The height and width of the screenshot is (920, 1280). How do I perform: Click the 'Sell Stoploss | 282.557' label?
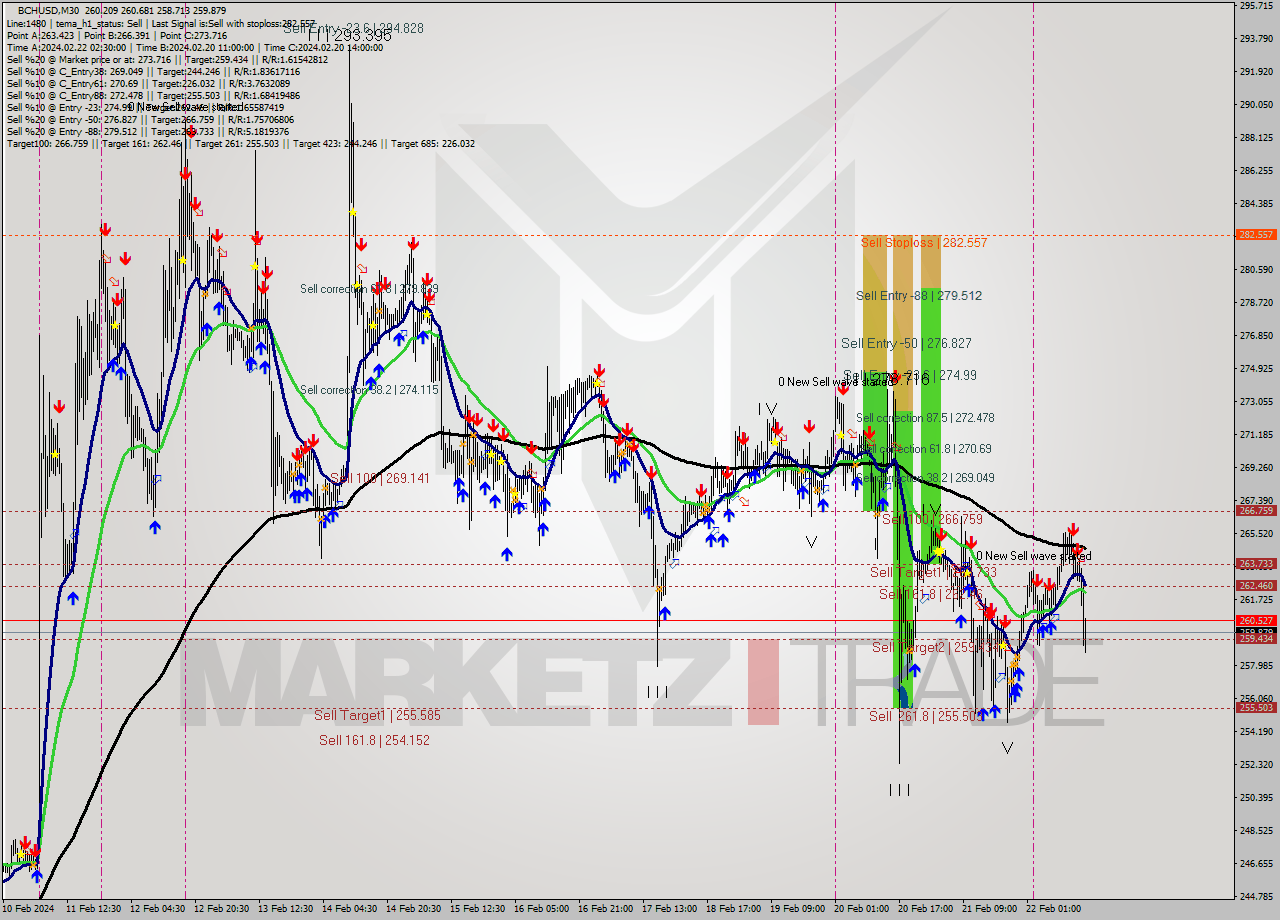[x=924, y=242]
